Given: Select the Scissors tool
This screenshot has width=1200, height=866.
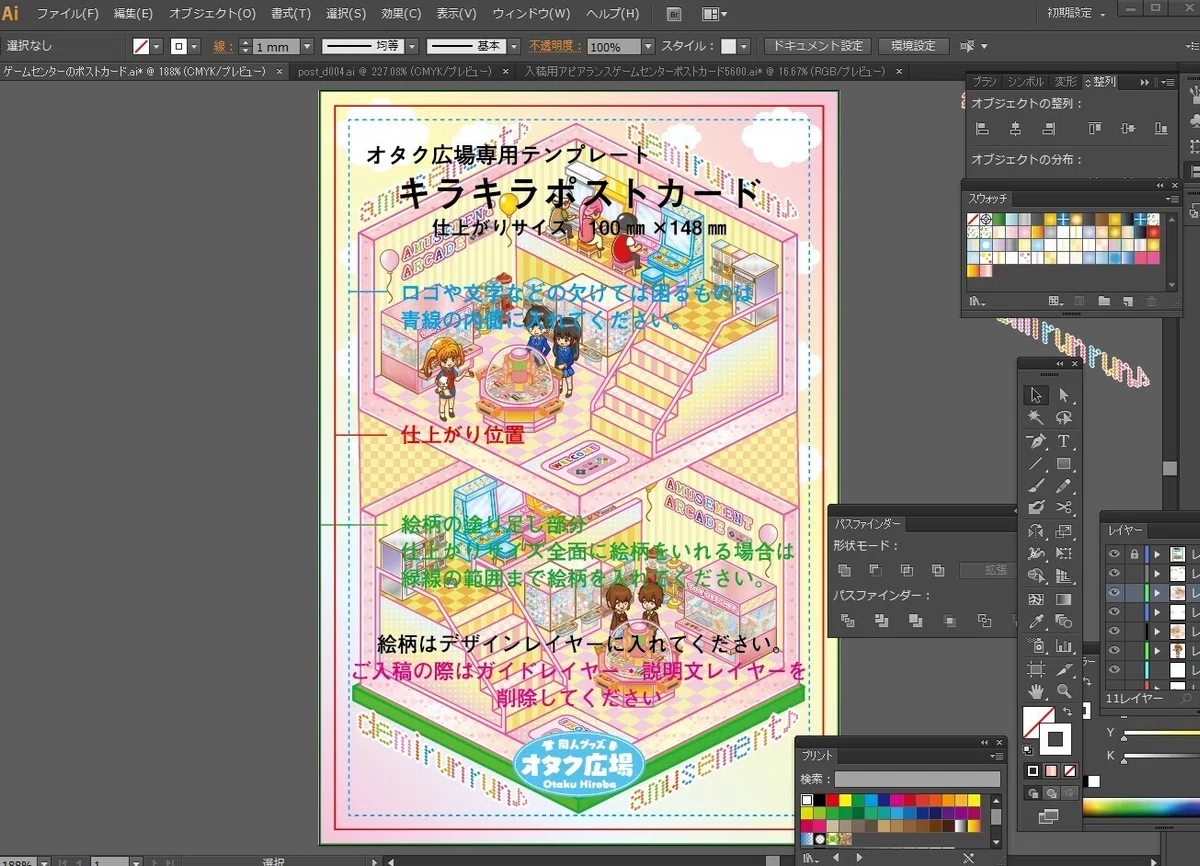Looking at the screenshot, I should point(1064,508).
